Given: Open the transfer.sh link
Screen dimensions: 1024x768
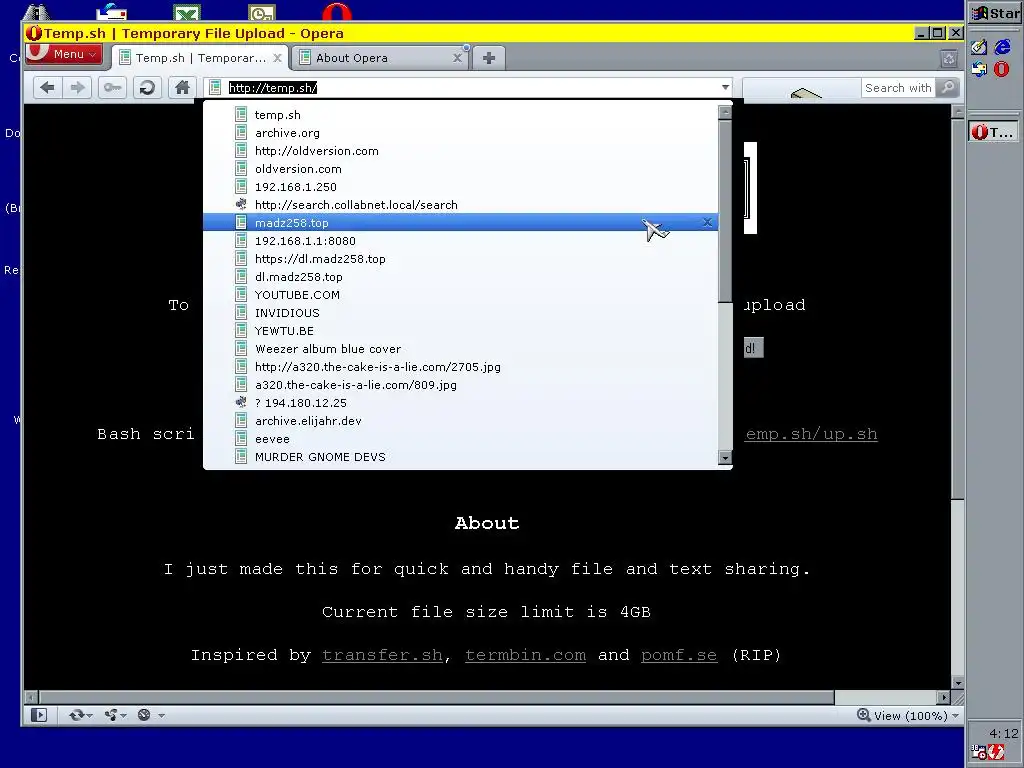Looking at the screenshot, I should [x=382, y=655].
